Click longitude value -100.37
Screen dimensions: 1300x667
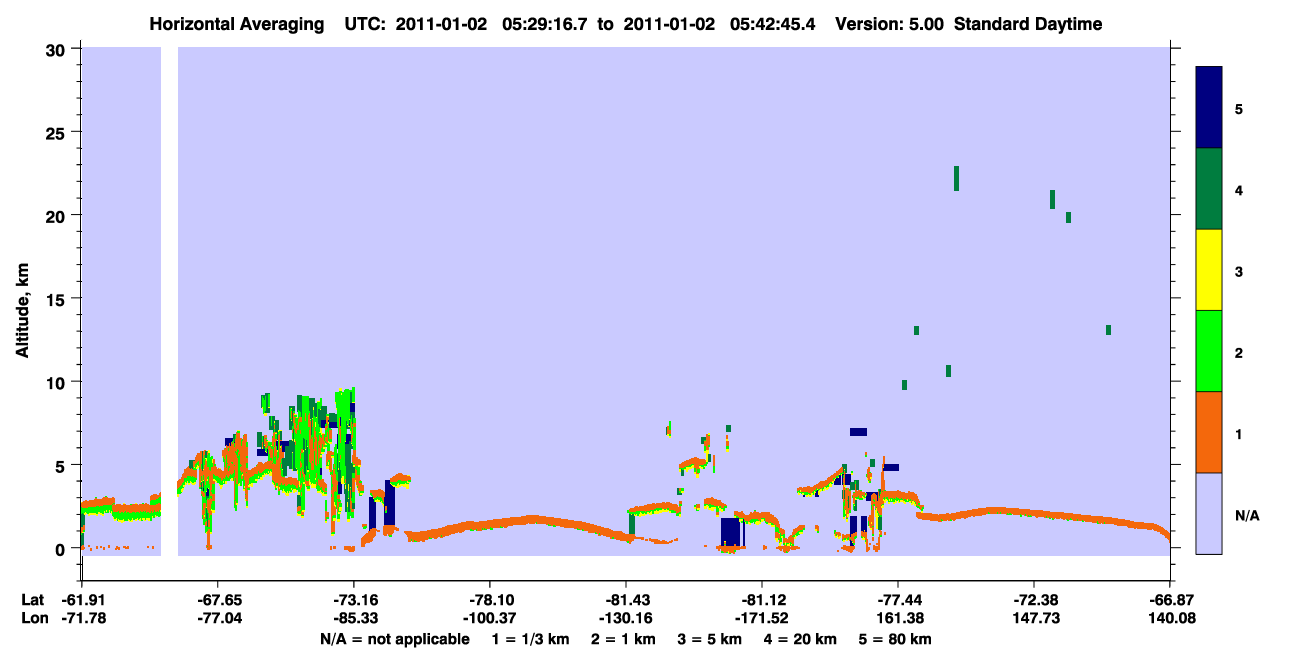[489, 618]
